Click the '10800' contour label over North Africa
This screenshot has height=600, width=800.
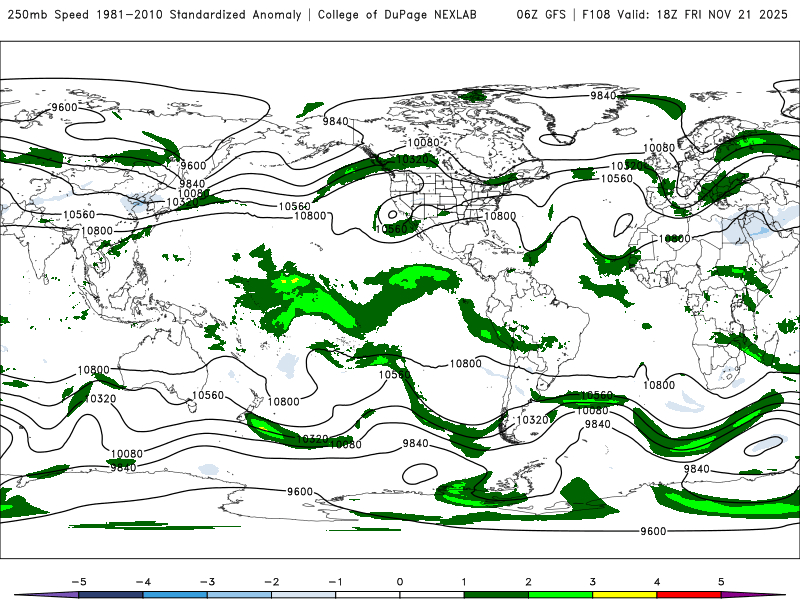(674, 239)
